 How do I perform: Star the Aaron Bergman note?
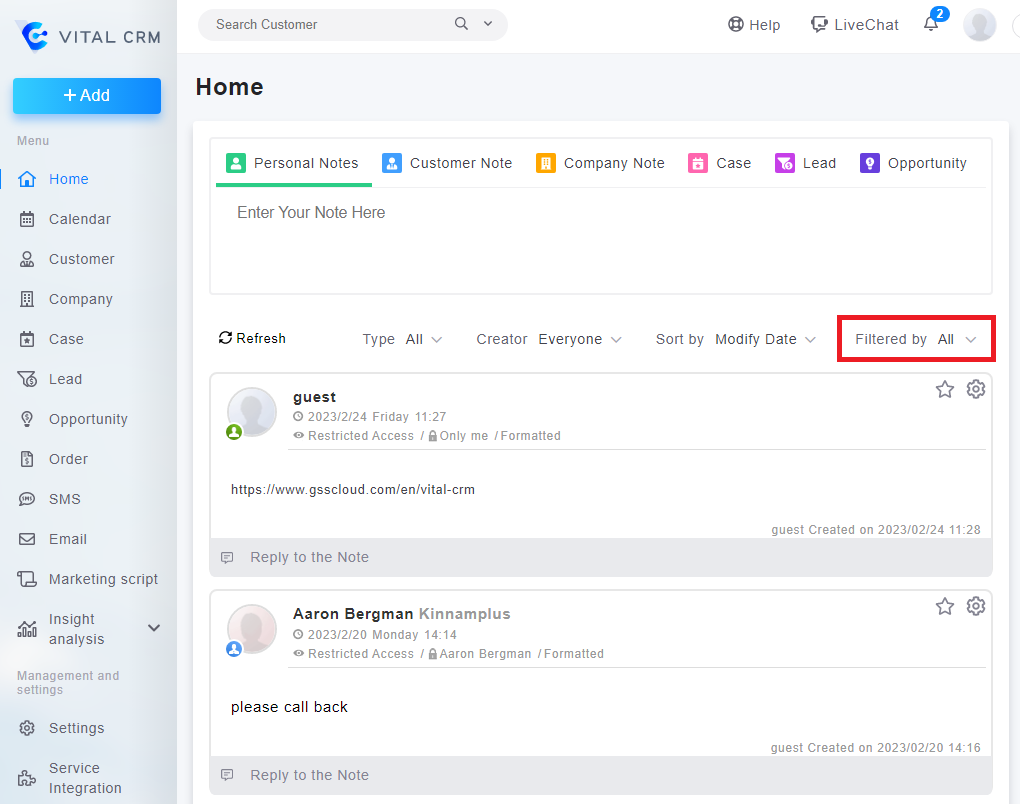tap(945, 606)
